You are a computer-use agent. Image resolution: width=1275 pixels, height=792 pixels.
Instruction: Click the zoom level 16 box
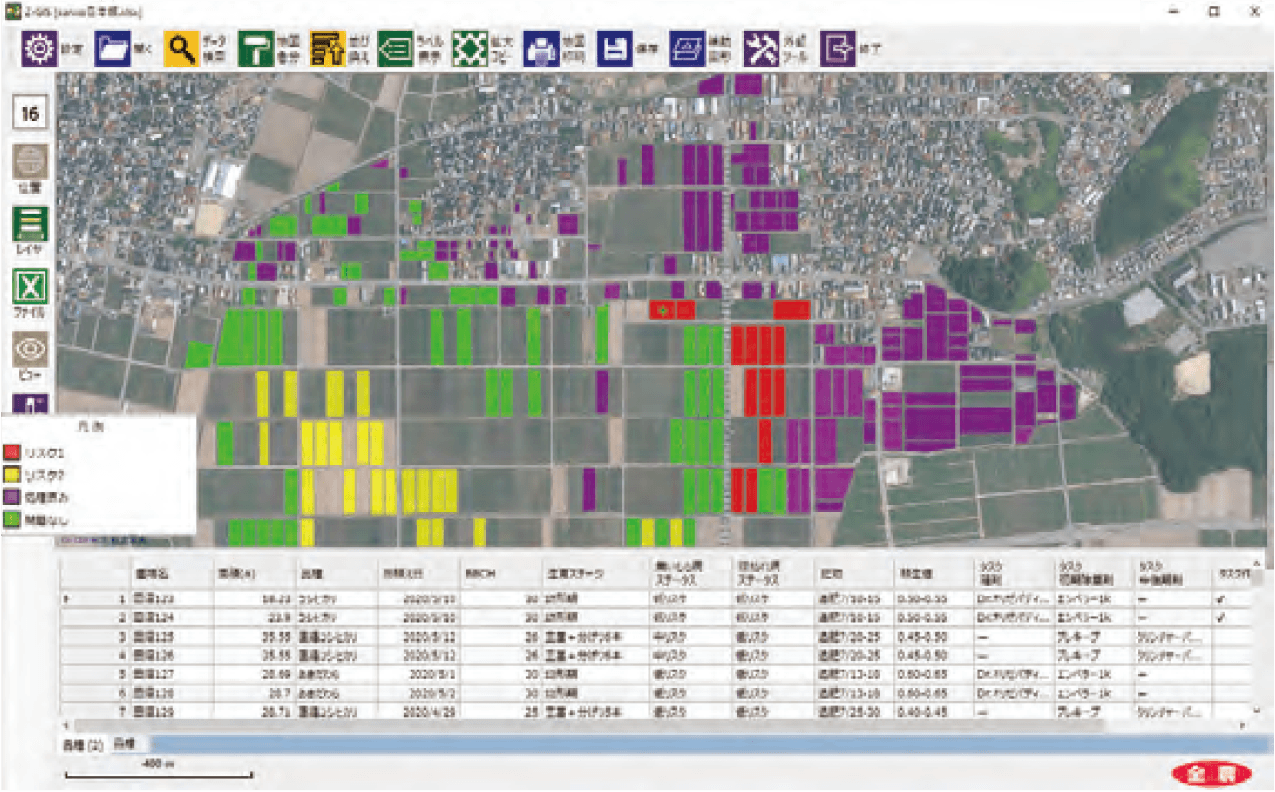click(30, 114)
